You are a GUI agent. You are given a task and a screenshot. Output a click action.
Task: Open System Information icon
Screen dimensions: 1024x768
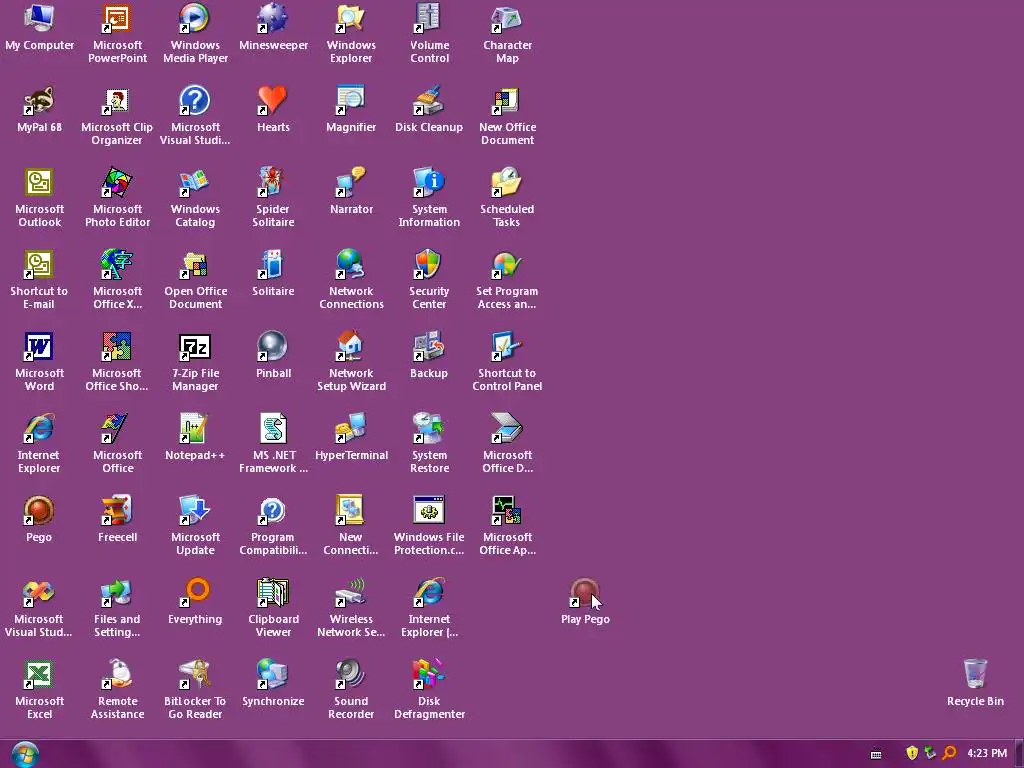429,182
